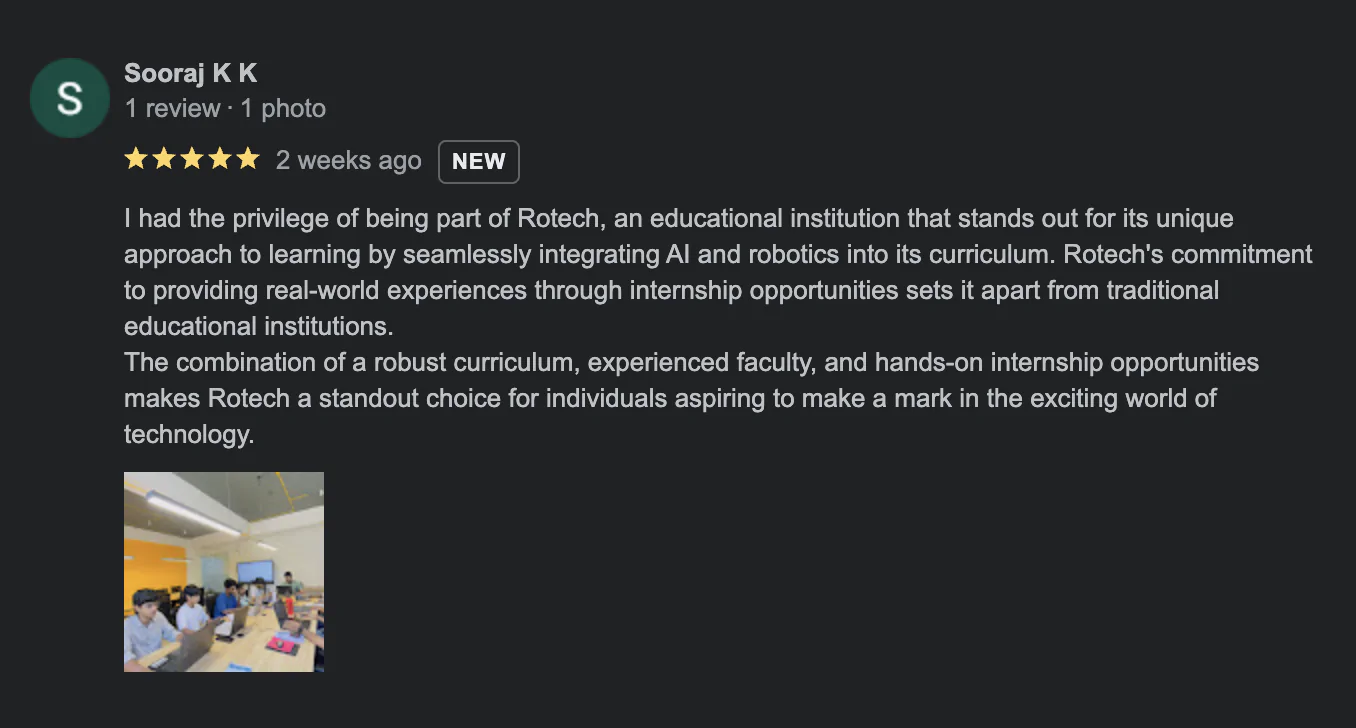Click the green S profile avatar

(x=69, y=98)
